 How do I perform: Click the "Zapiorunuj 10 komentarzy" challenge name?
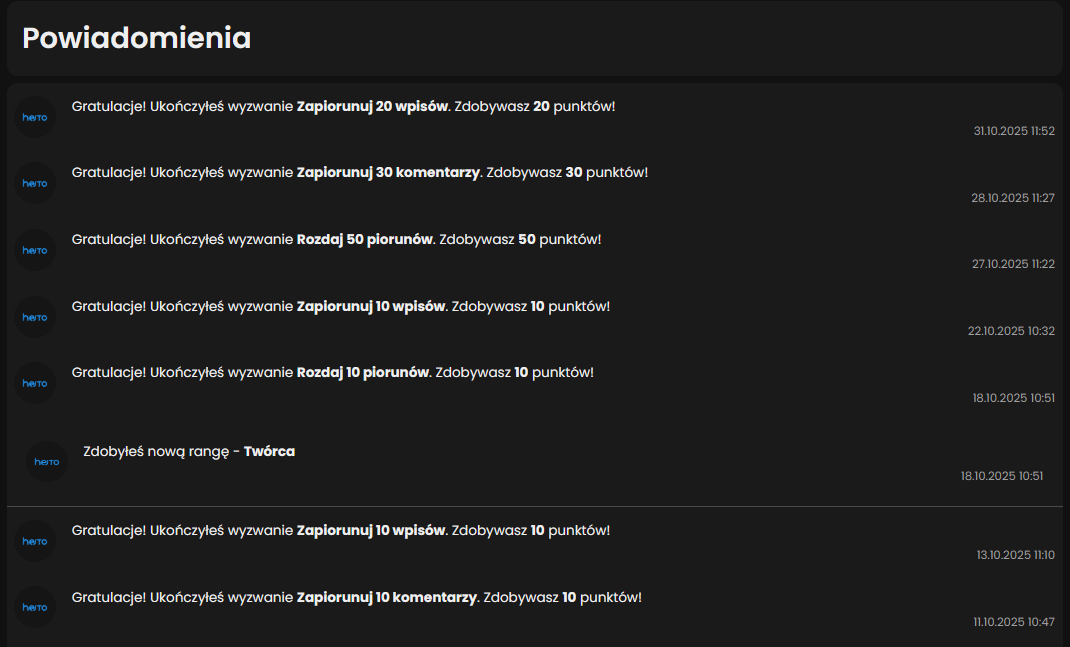point(386,597)
